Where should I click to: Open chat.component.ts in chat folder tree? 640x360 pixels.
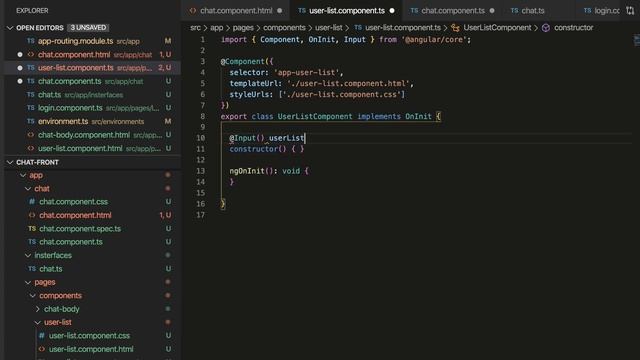tap(92, 242)
